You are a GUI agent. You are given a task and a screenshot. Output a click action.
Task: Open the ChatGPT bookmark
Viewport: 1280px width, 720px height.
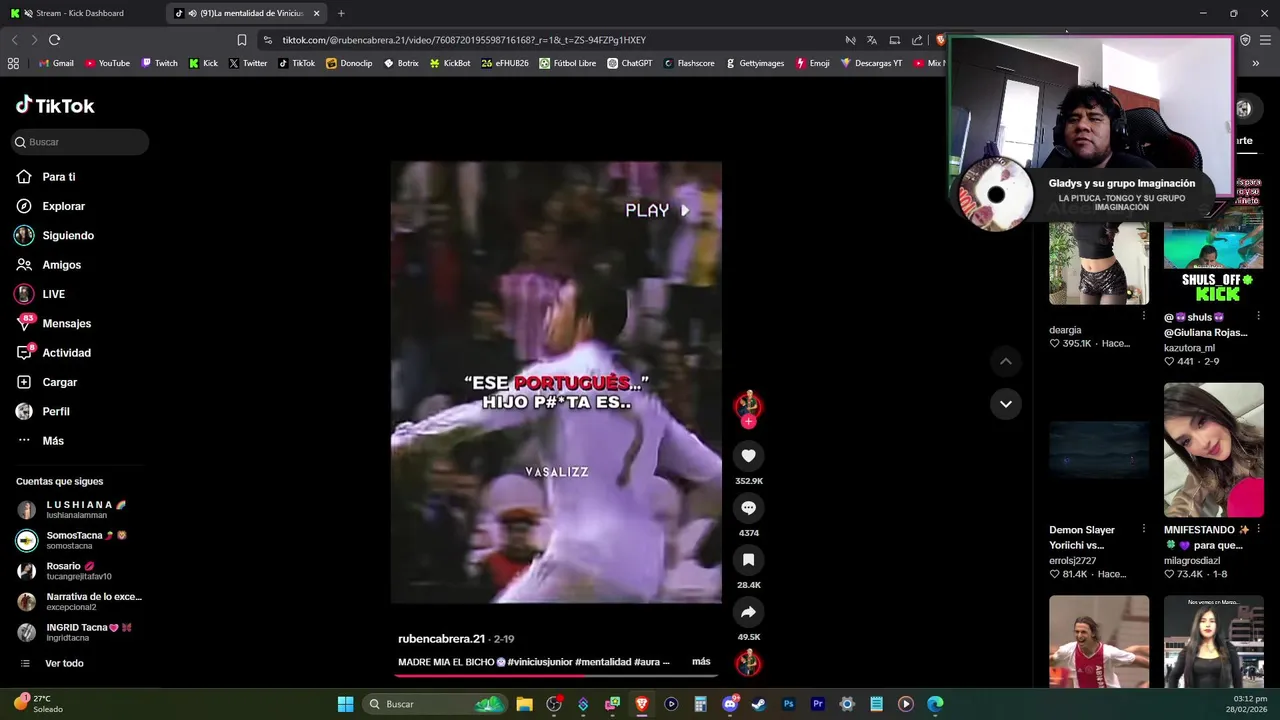[629, 63]
